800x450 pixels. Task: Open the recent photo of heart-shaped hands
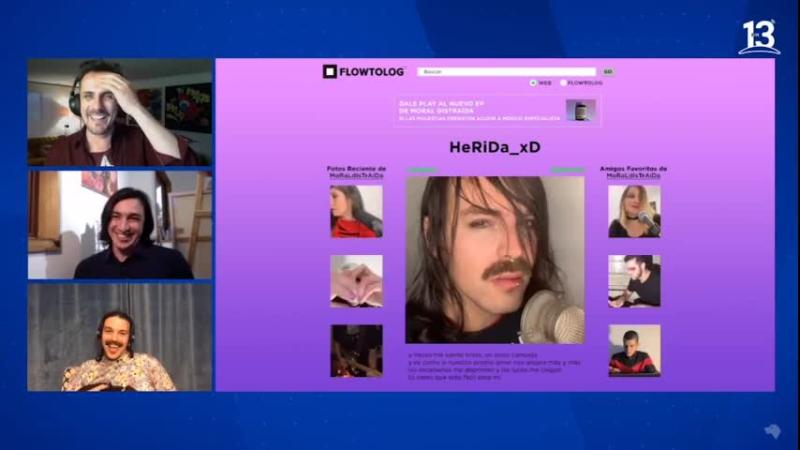(356, 281)
